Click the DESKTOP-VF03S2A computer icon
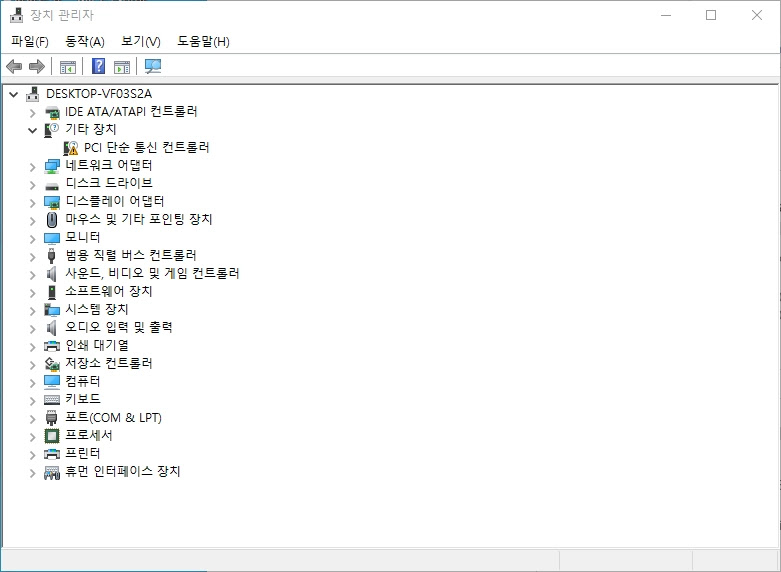781x572 pixels. [x=33, y=94]
